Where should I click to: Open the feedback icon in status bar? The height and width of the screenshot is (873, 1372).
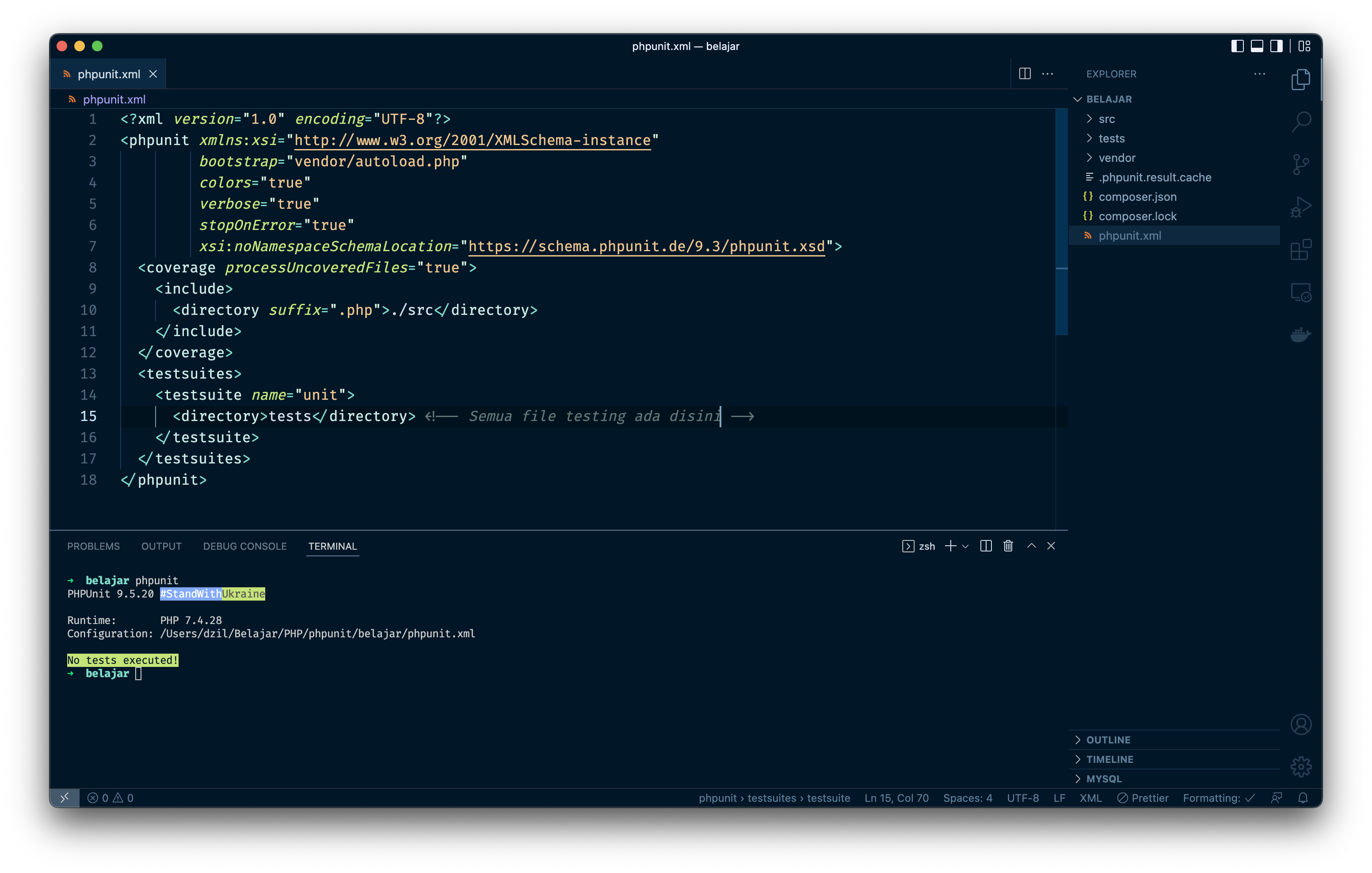tap(1276, 798)
